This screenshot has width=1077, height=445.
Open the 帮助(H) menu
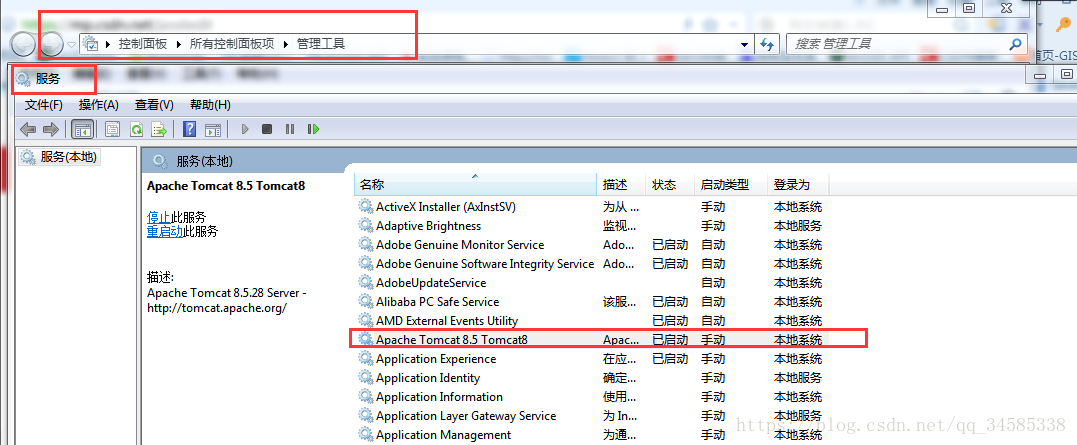[210, 105]
